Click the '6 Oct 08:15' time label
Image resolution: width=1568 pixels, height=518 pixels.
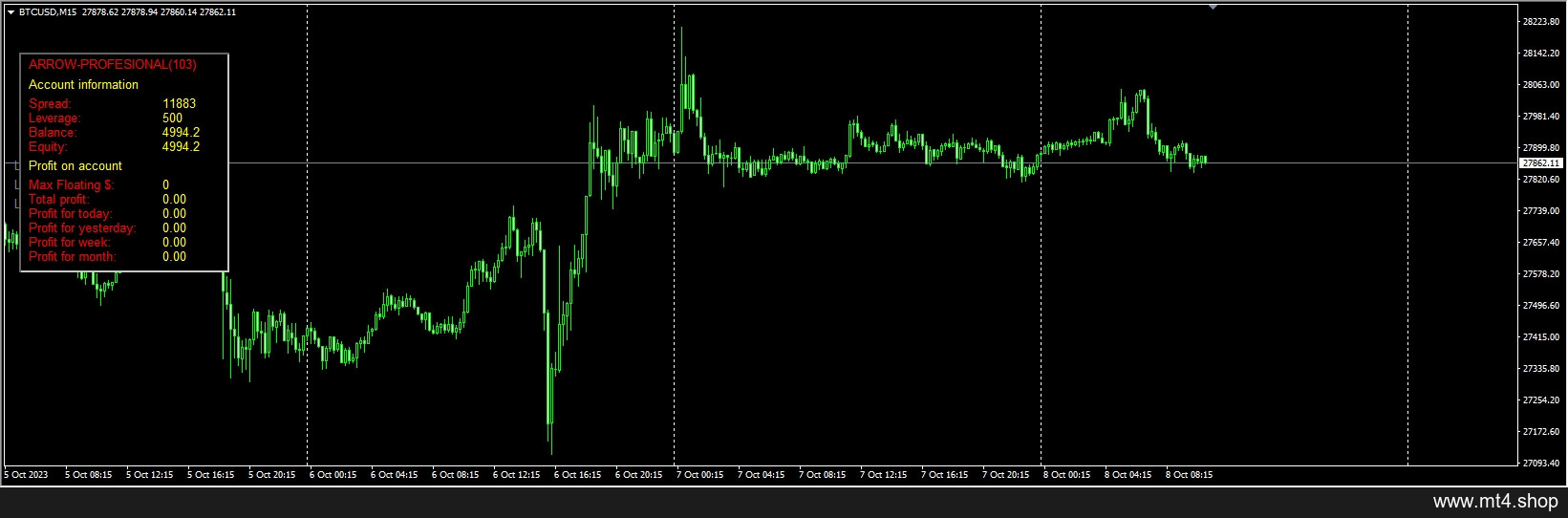tap(455, 475)
